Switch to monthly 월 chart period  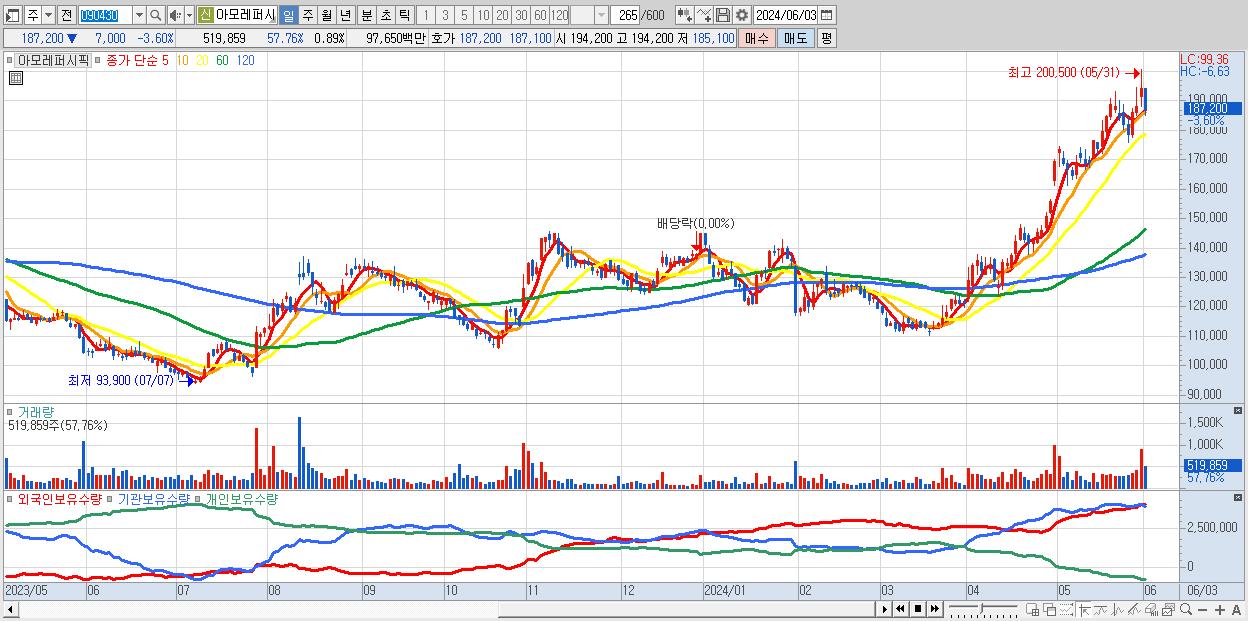click(x=326, y=15)
